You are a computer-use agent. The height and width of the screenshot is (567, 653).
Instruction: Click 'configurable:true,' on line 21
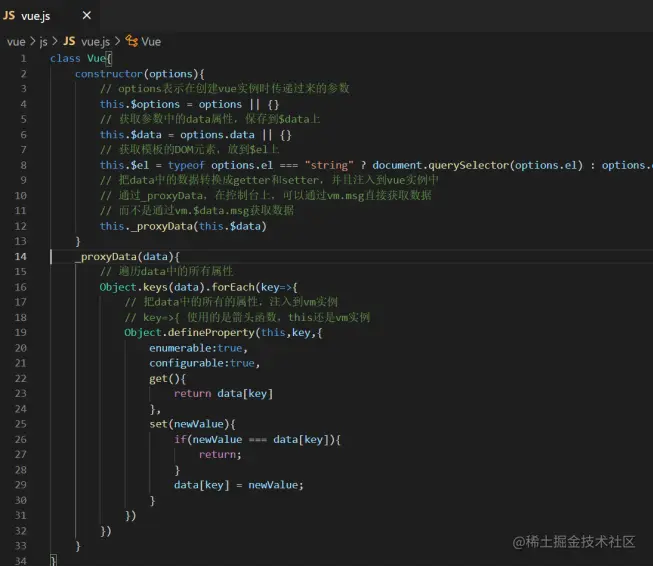205,363
